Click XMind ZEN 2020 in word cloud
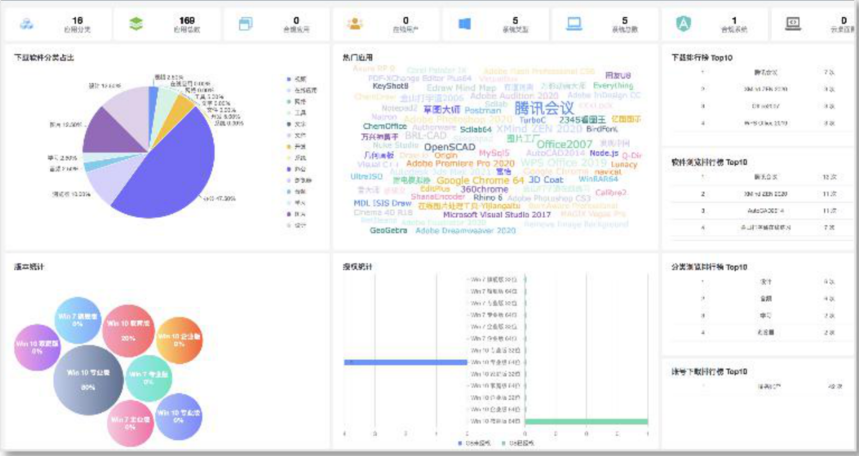This screenshot has height=456, width=859. (x=539, y=129)
